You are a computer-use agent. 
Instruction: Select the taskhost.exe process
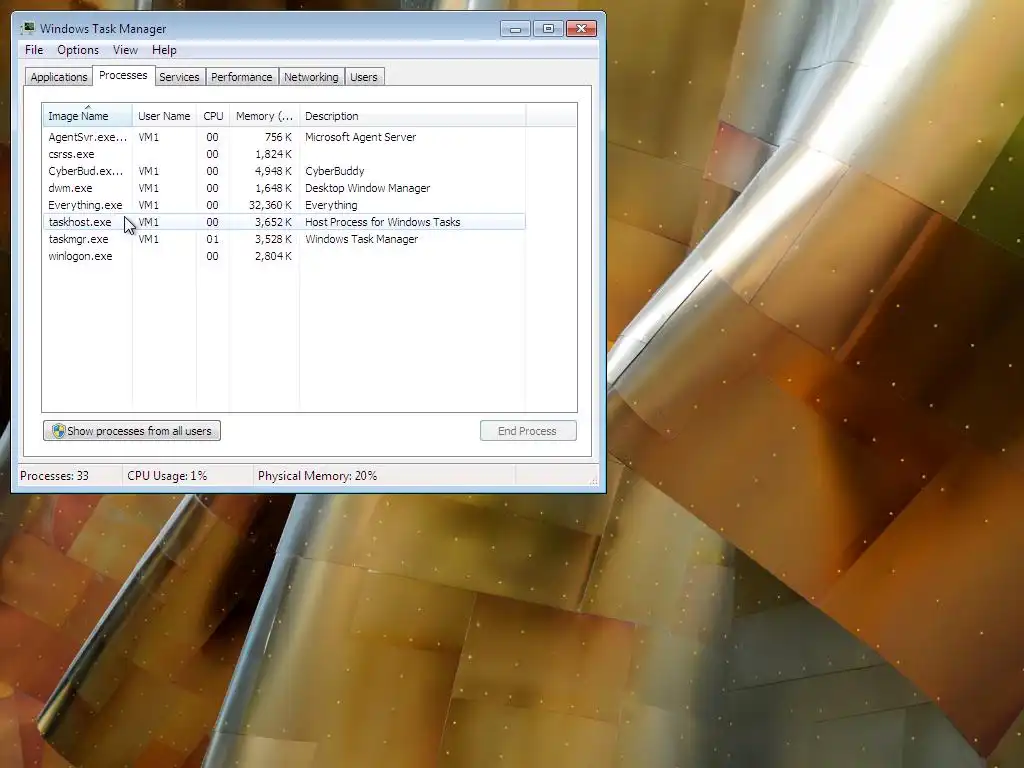[284, 222]
